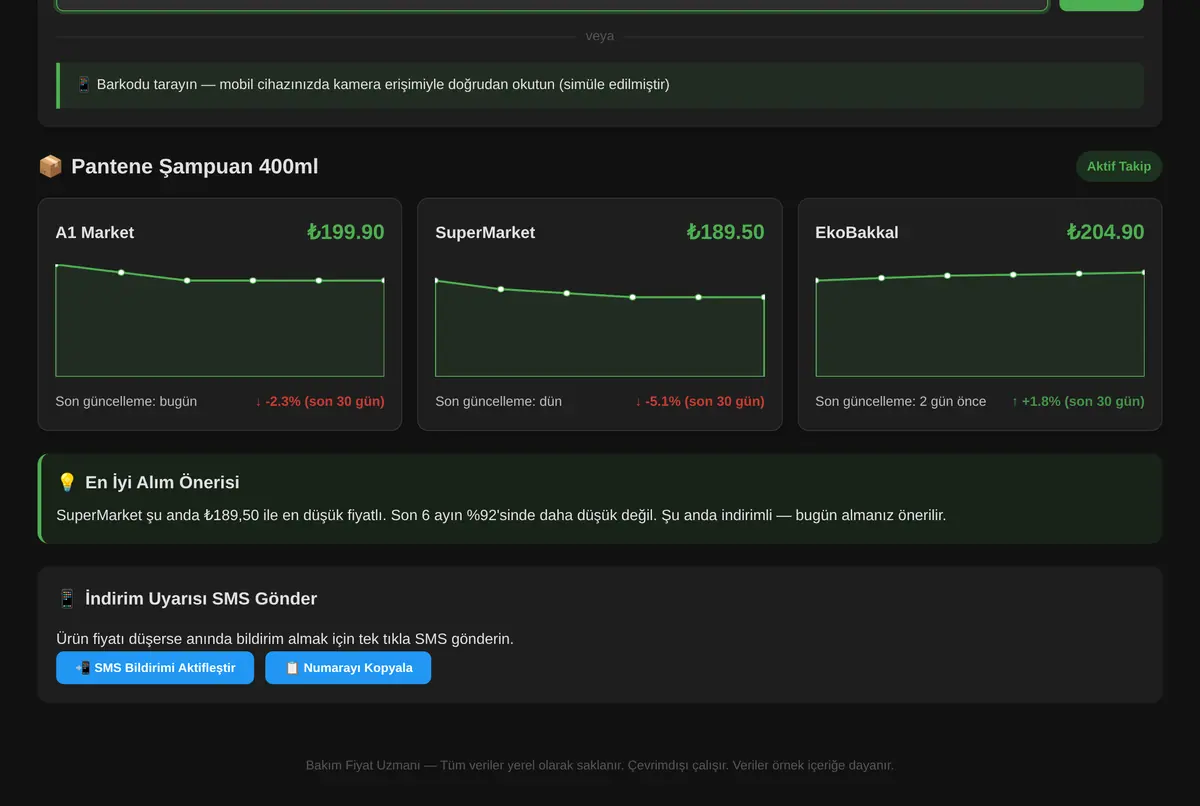The width and height of the screenshot is (1200, 806).
Task: Click the EkoBakkal price history chart
Action: 980,319
